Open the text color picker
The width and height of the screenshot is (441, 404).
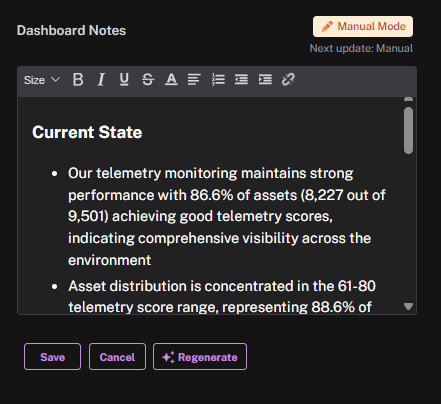[171, 80]
